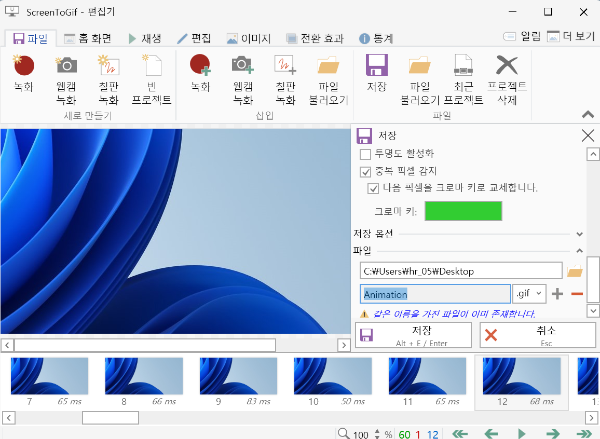600x439 pixels.
Task: Toggle the 중복 픽셀 감지 checkbox
Action: 365,172
